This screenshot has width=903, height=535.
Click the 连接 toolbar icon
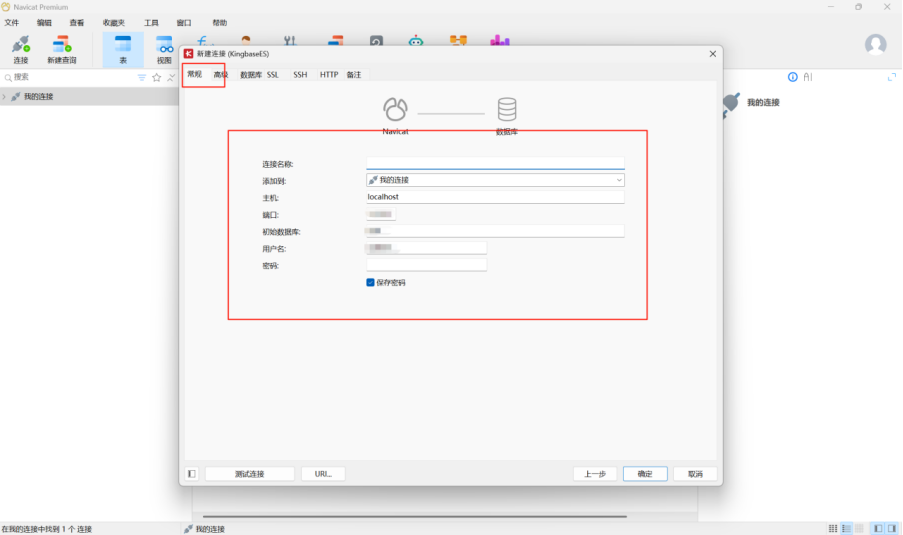[x=21, y=49]
